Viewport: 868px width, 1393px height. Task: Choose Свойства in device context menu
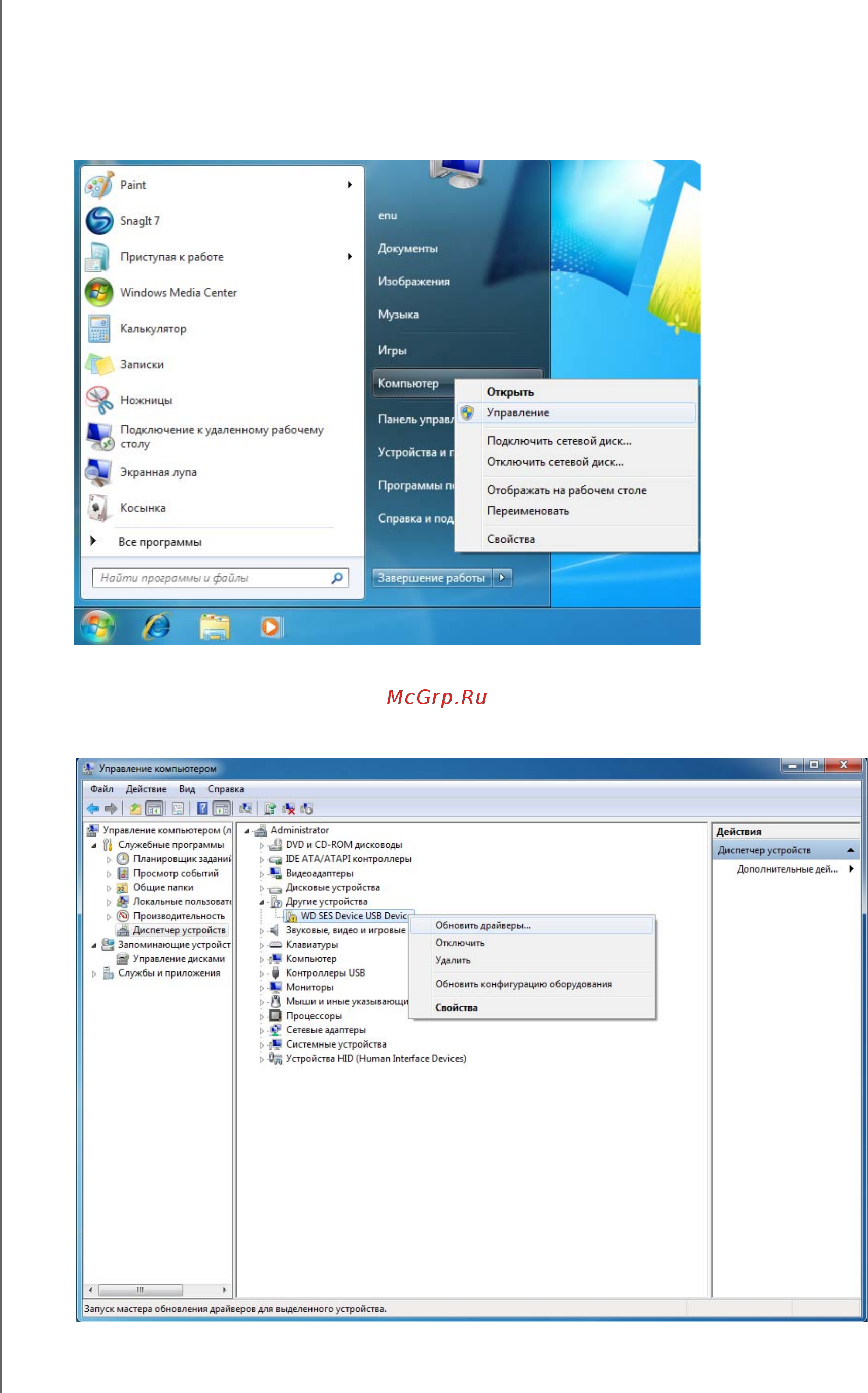pyautogui.click(x=532, y=1007)
